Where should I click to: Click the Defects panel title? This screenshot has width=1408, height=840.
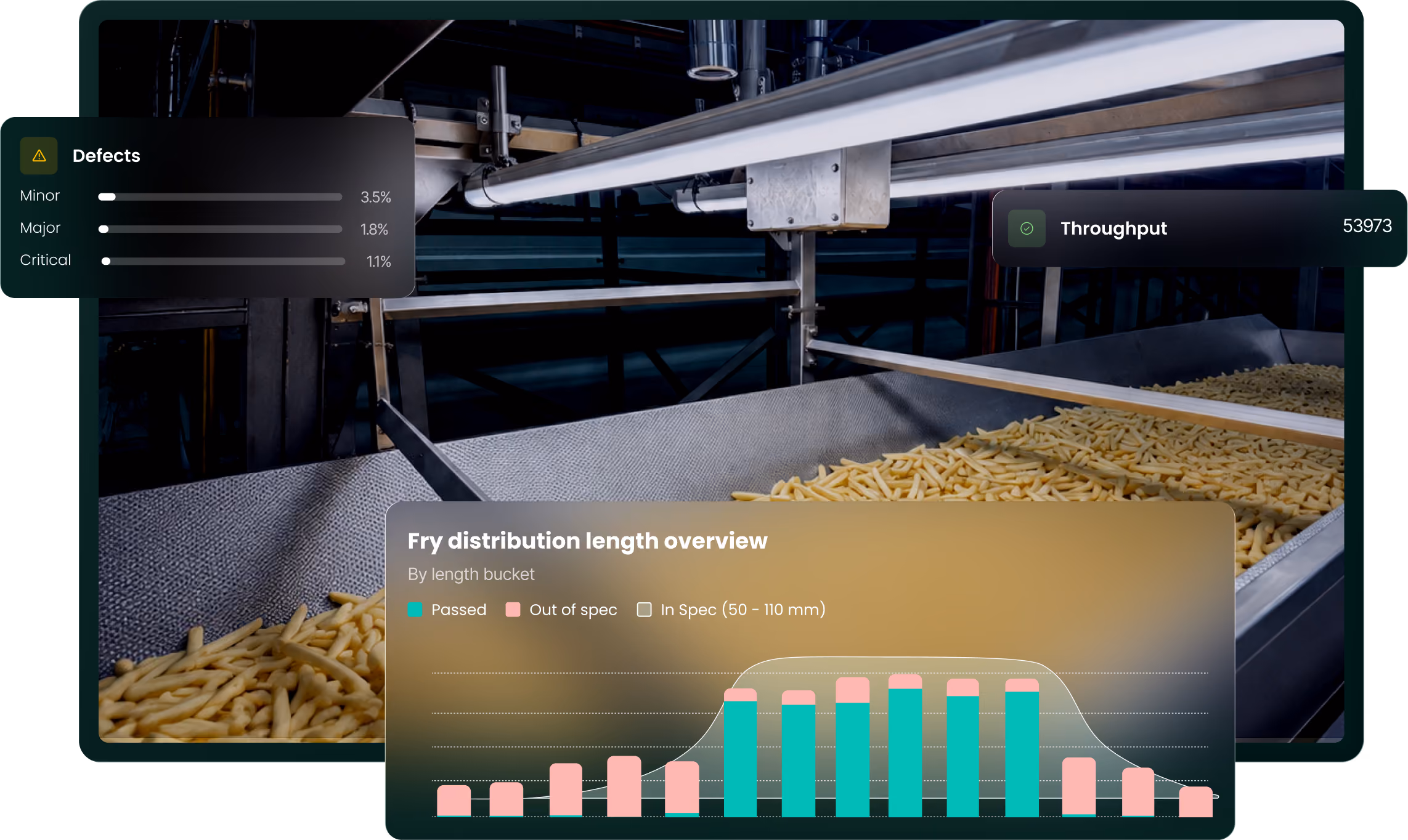(x=107, y=156)
